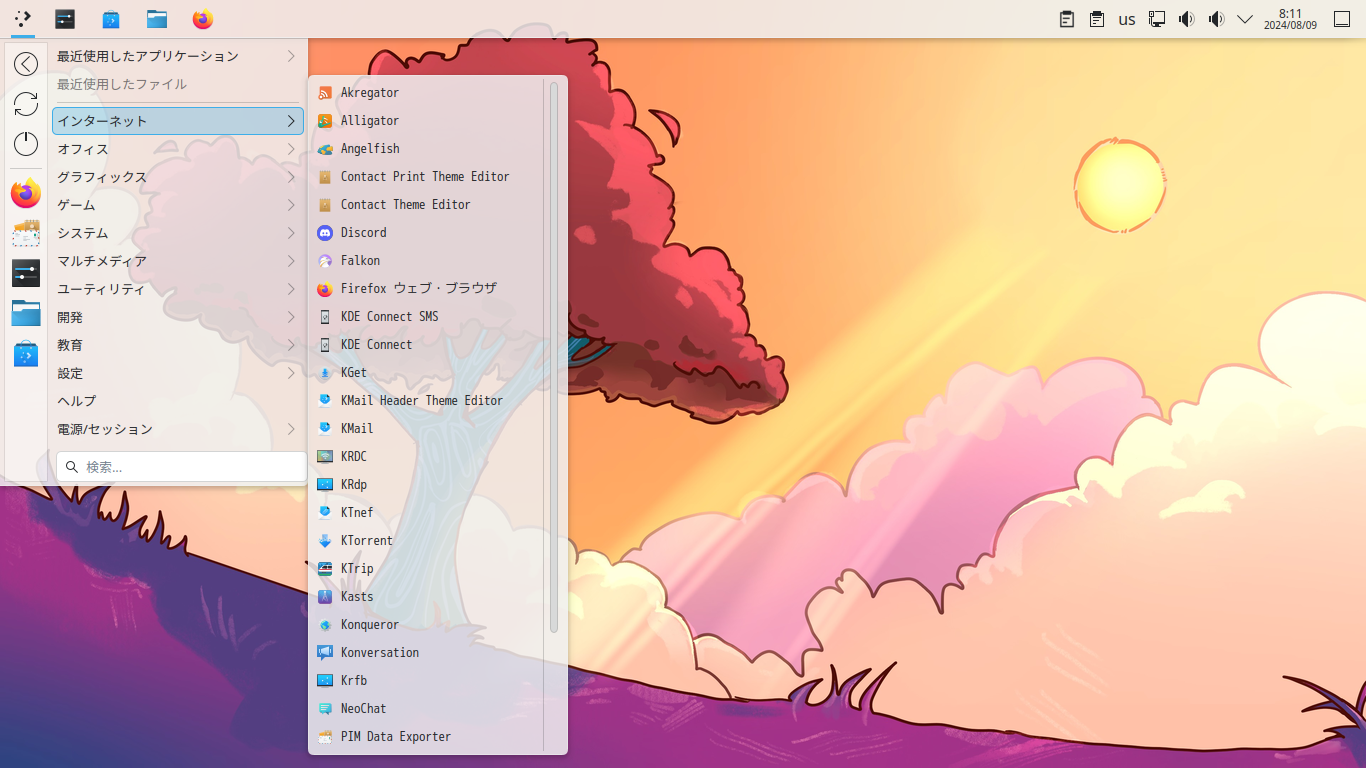This screenshot has height=768, width=1366.
Task: Select the インターネット category
Action: pyautogui.click(x=178, y=121)
